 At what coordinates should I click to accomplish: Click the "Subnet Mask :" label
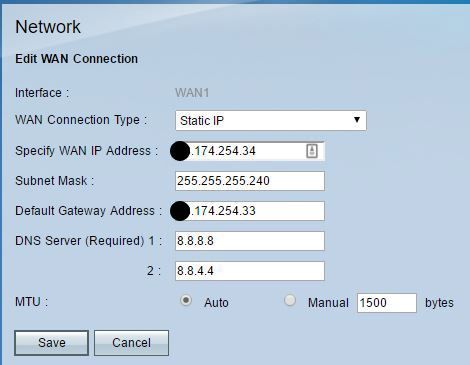(x=55, y=181)
